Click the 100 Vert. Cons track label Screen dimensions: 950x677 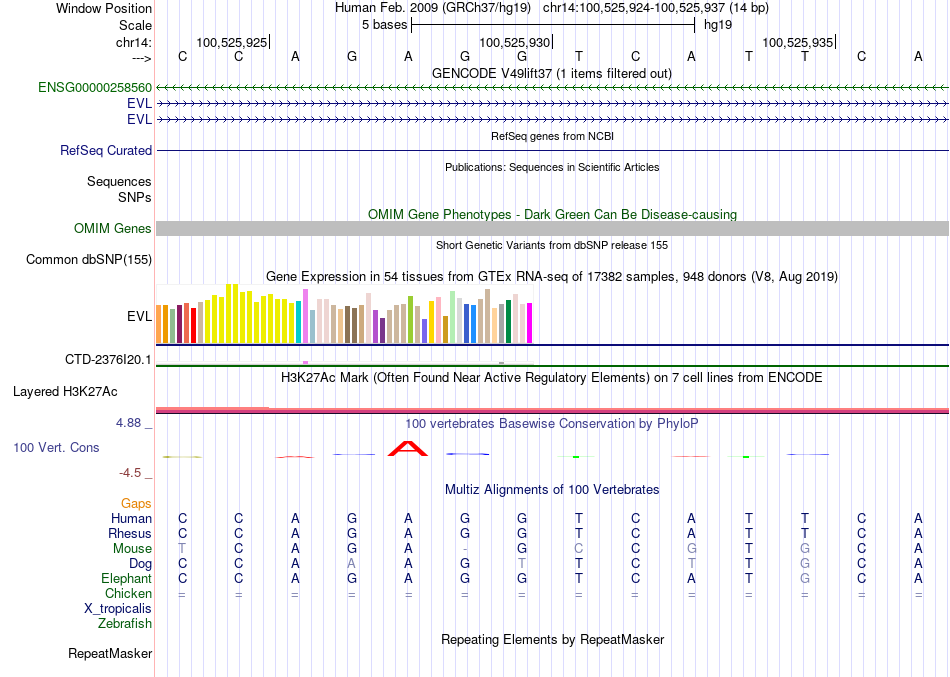click(56, 447)
